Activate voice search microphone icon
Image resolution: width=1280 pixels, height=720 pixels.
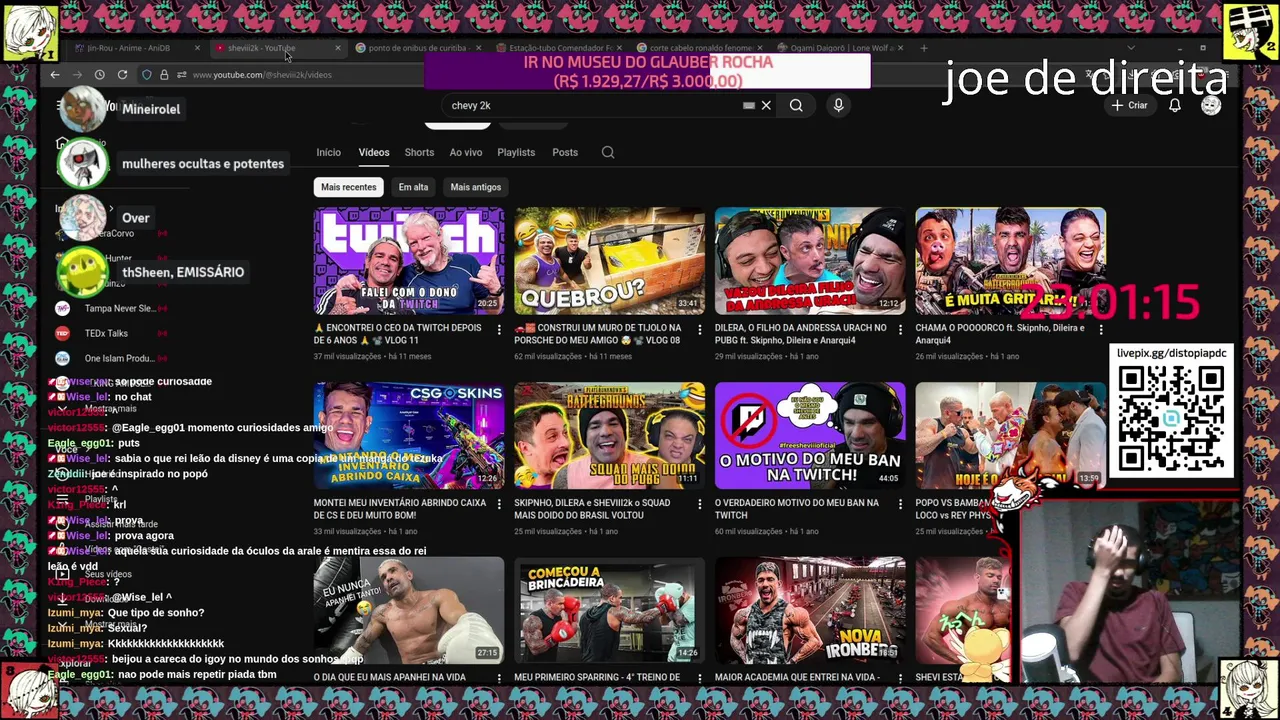(838, 105)
